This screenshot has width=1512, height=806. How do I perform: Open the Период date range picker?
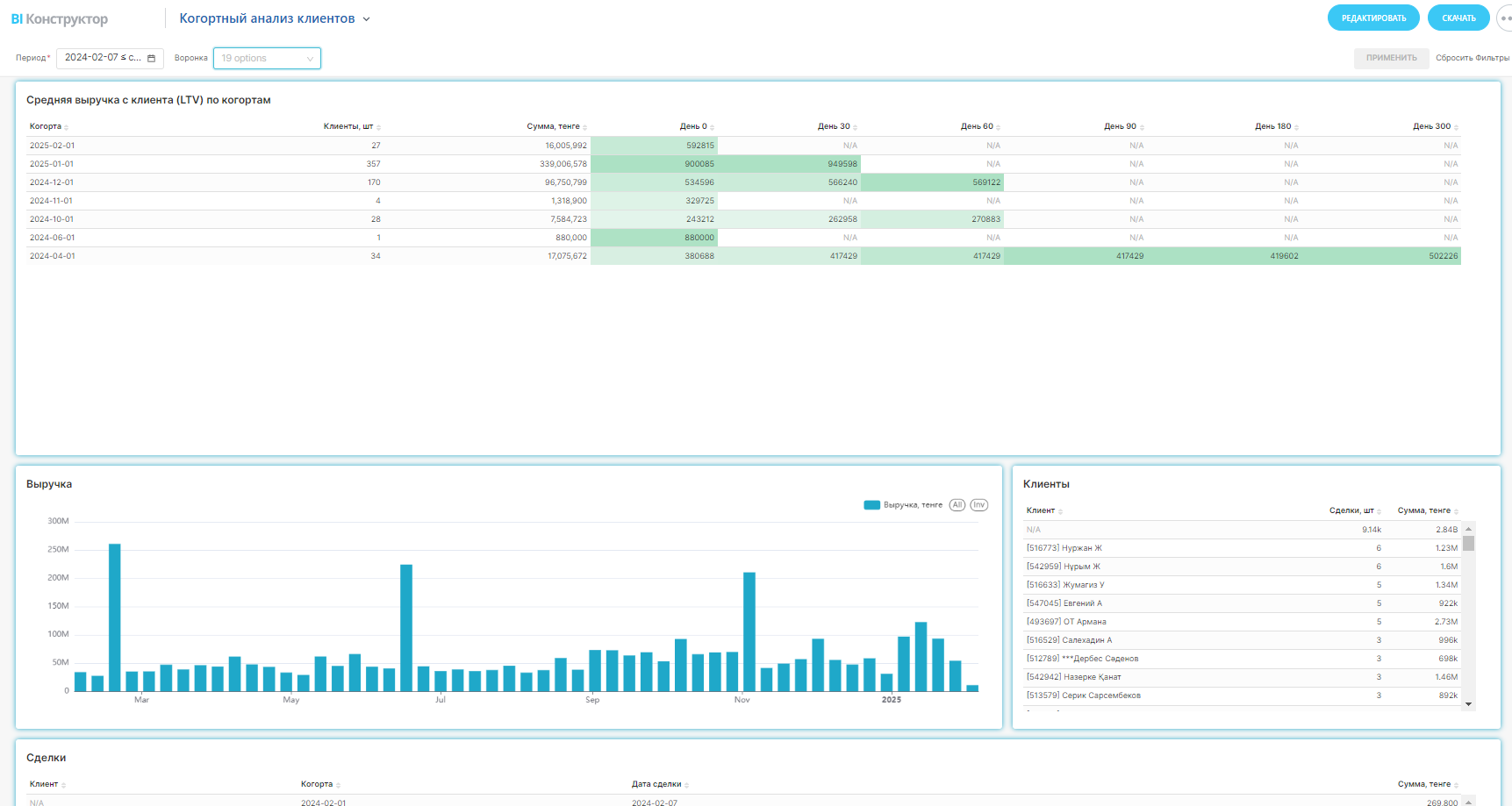click(x=103, y=59)
